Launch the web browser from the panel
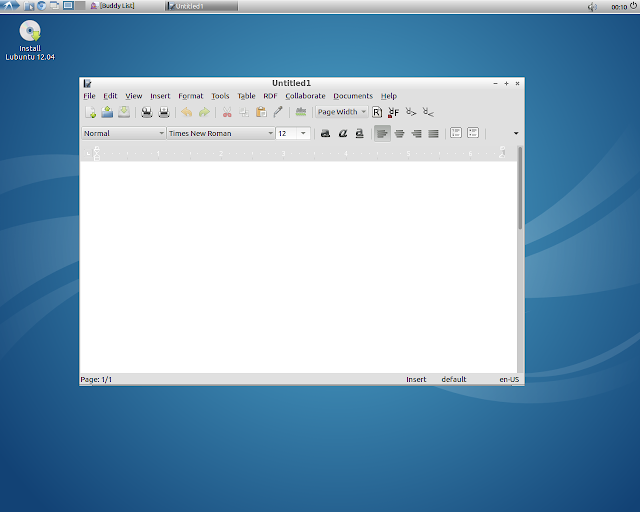The width and height of the screenshot is (640, 512). (41, 6)
